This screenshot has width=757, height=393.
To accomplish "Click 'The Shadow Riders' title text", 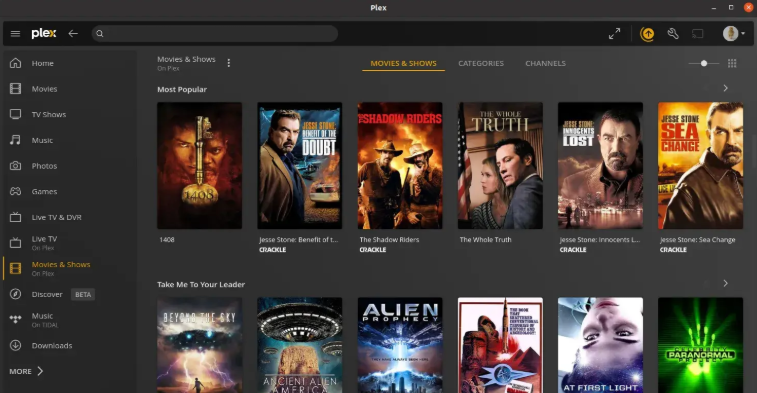I will click(389, 239).
